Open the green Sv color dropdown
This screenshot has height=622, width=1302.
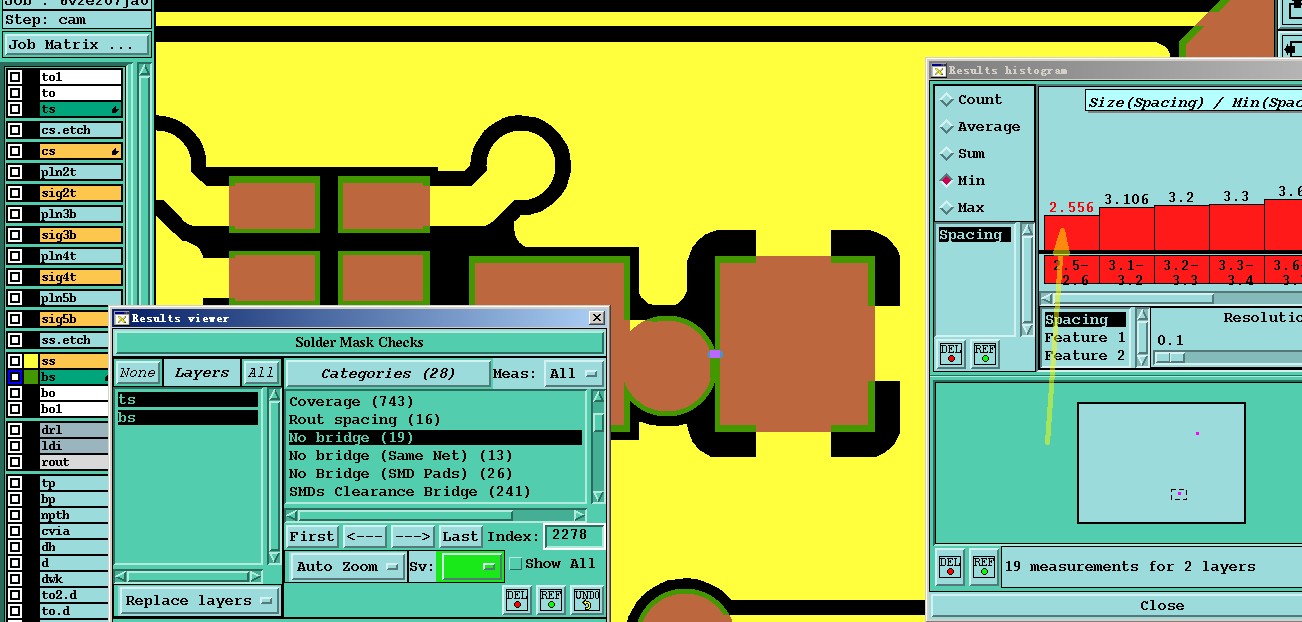pyautogui.click(x=472, y=567)
